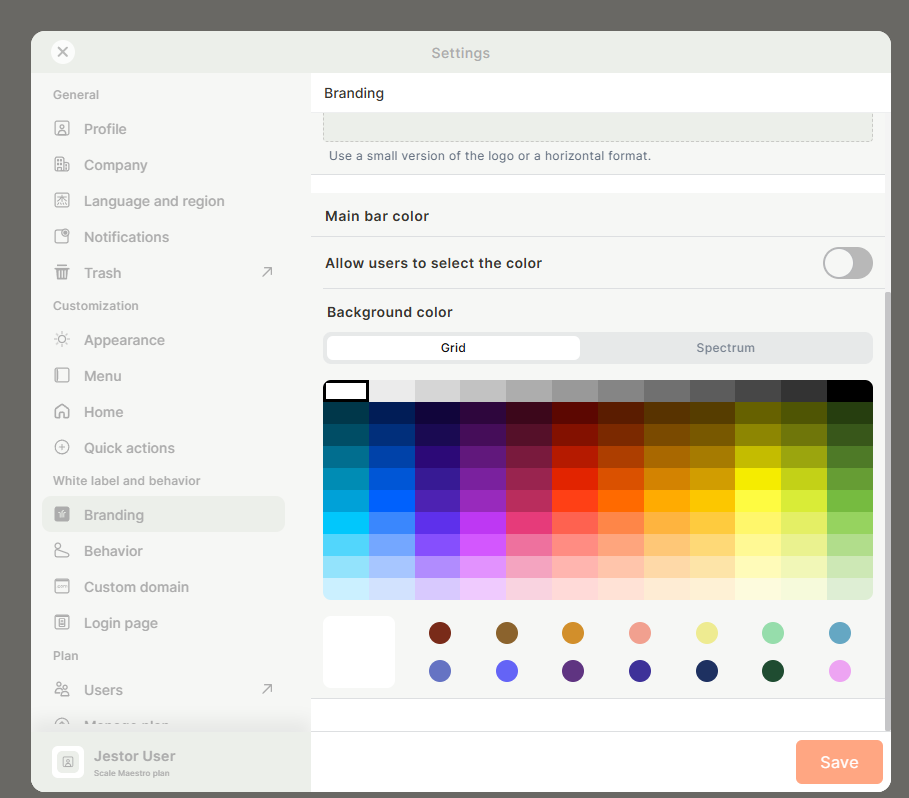Click the Users people icon

point(62,689)
